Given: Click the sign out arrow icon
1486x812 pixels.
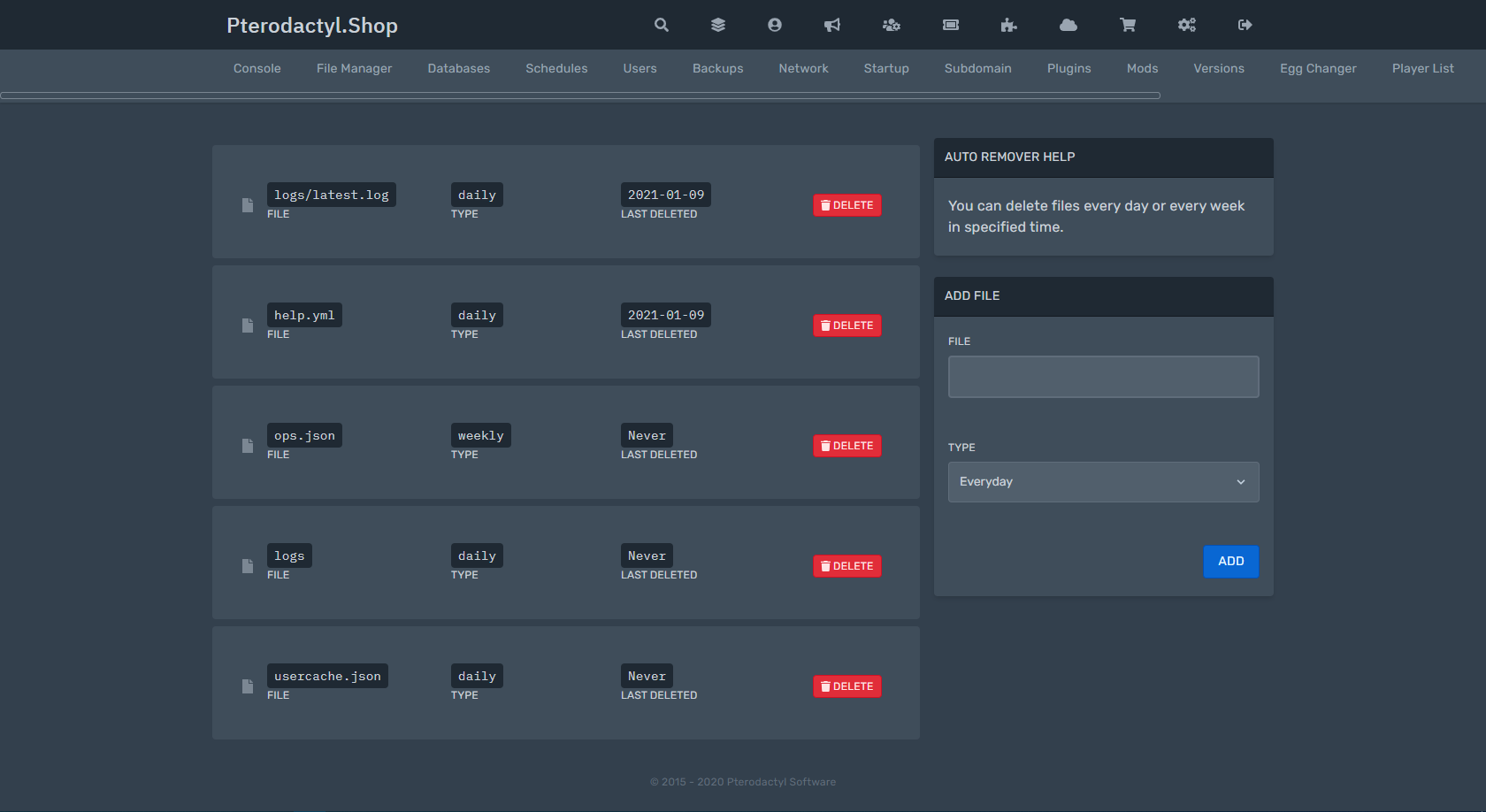Looking at the screenshot, I should pos(1245,25).
